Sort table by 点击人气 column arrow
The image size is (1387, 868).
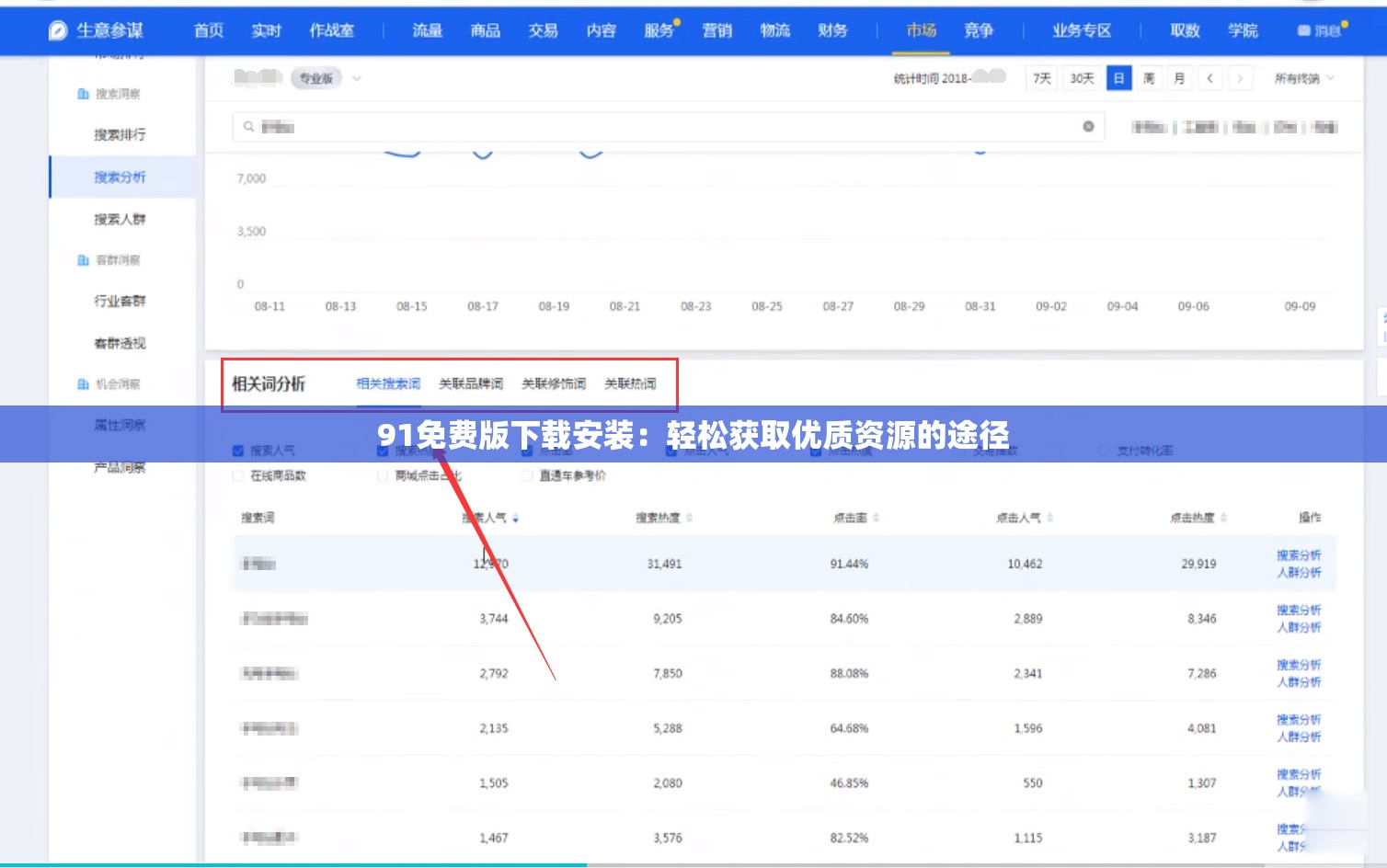(x=1049, y=519)
